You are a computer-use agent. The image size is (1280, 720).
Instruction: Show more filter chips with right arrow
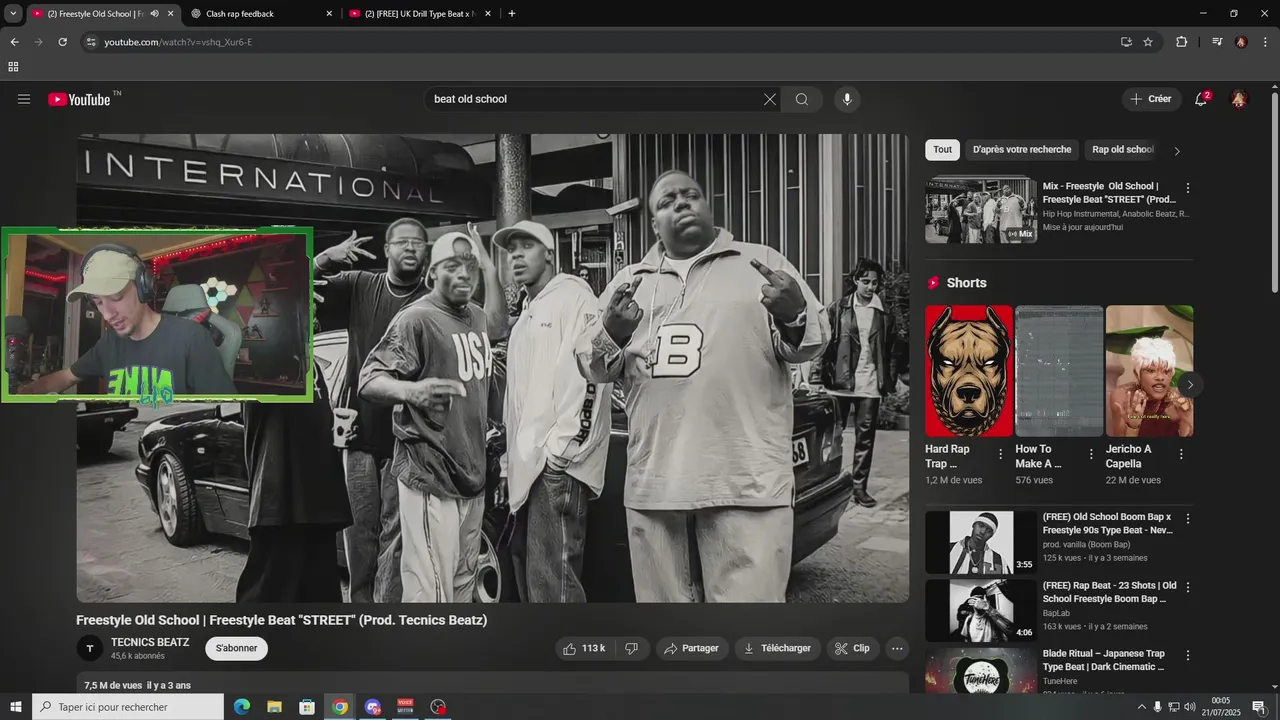click(x=1177, y=151)
